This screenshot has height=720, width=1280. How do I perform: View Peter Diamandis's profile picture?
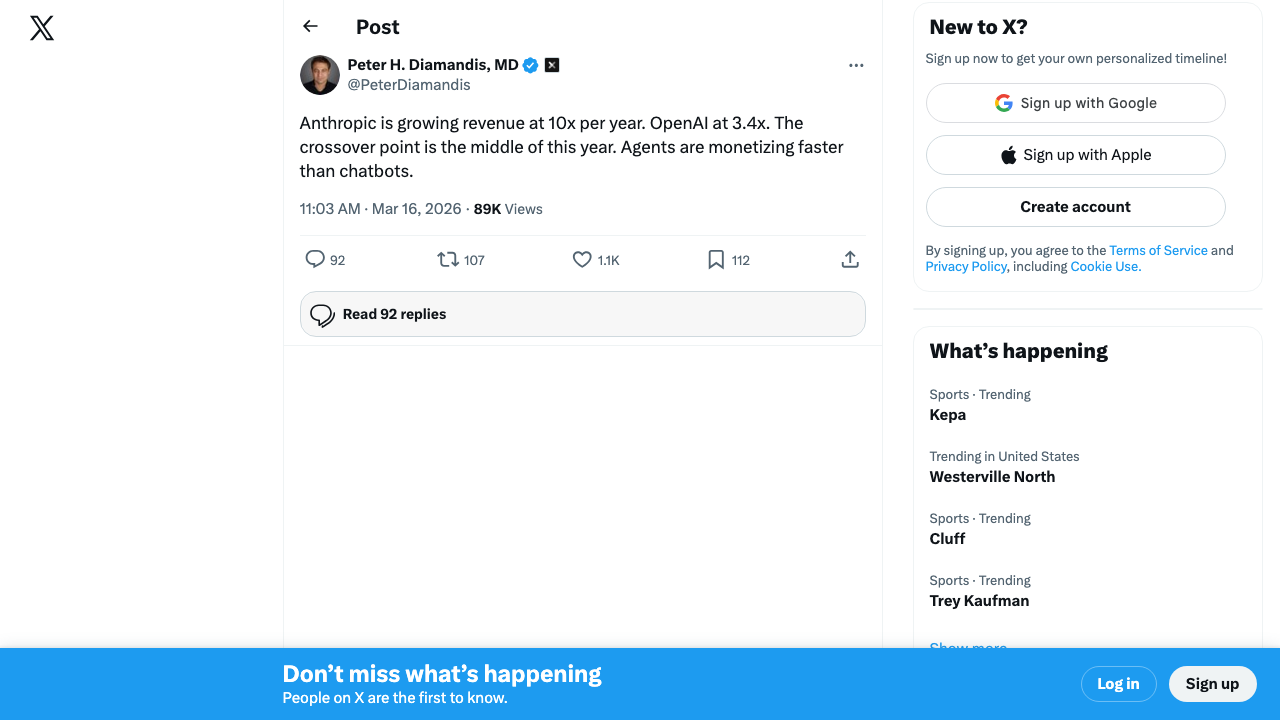pos(319,74)
